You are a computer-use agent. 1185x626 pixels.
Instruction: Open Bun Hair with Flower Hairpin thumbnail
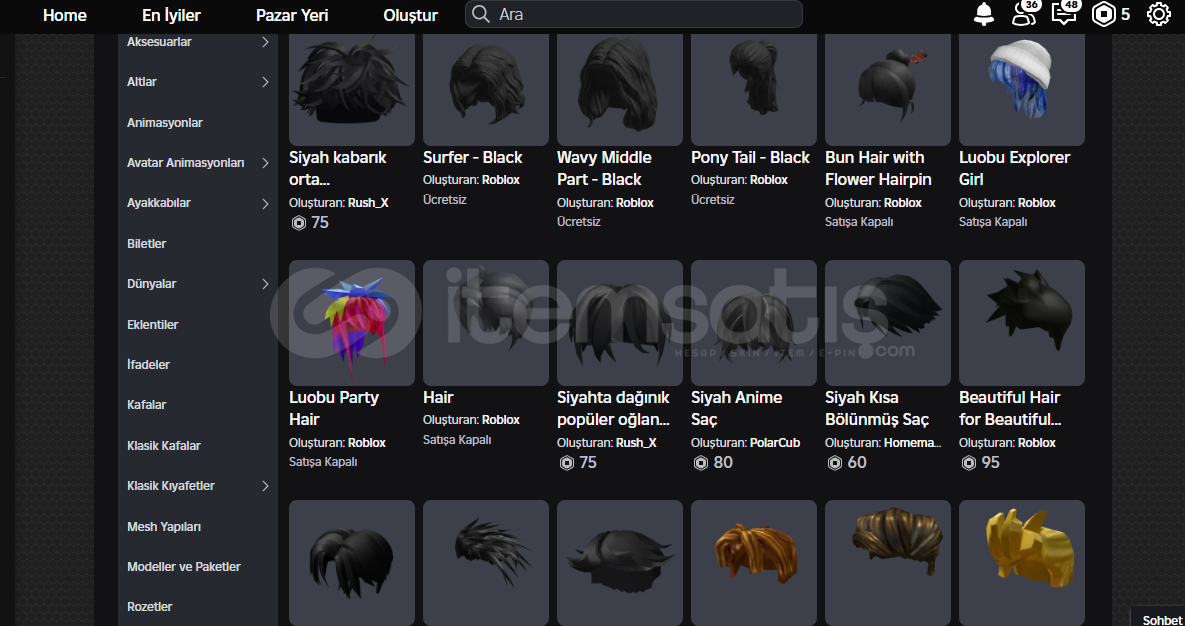coord(888,88)
